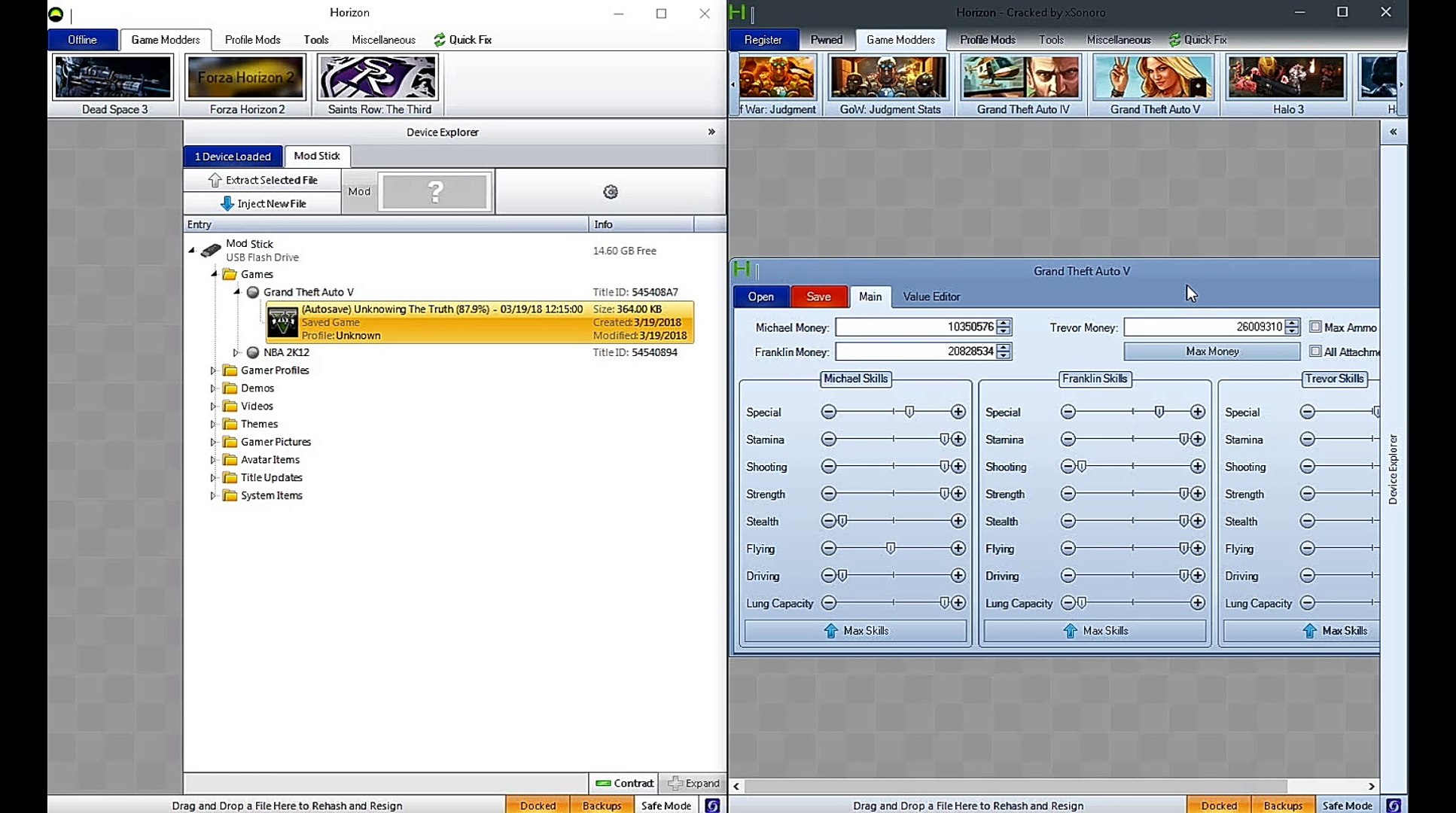Image resolution: width=1456 pixels, height=813 pixels.
Task: Collapse the Mod Stick tree node
Action: [x=192, y=250]
